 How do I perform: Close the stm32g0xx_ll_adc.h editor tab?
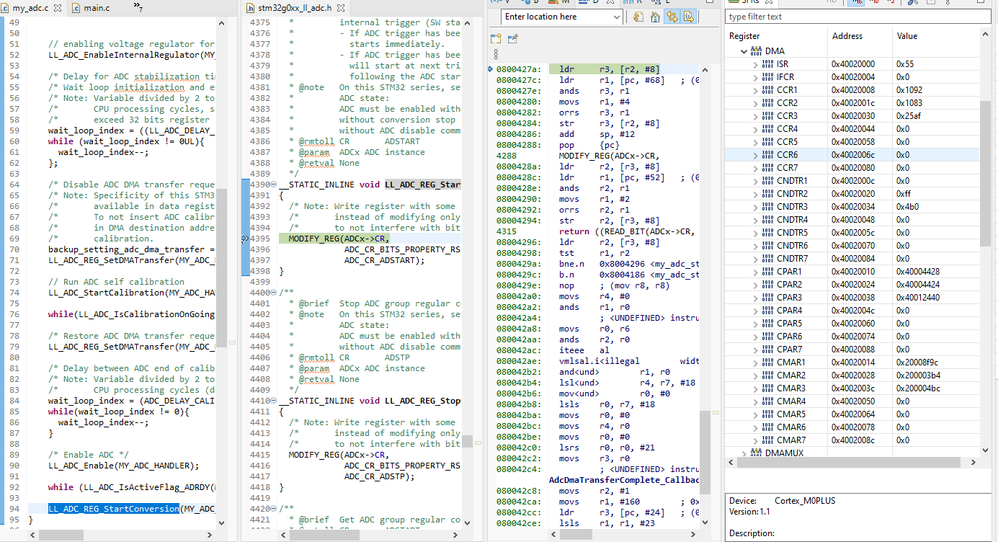341,8
